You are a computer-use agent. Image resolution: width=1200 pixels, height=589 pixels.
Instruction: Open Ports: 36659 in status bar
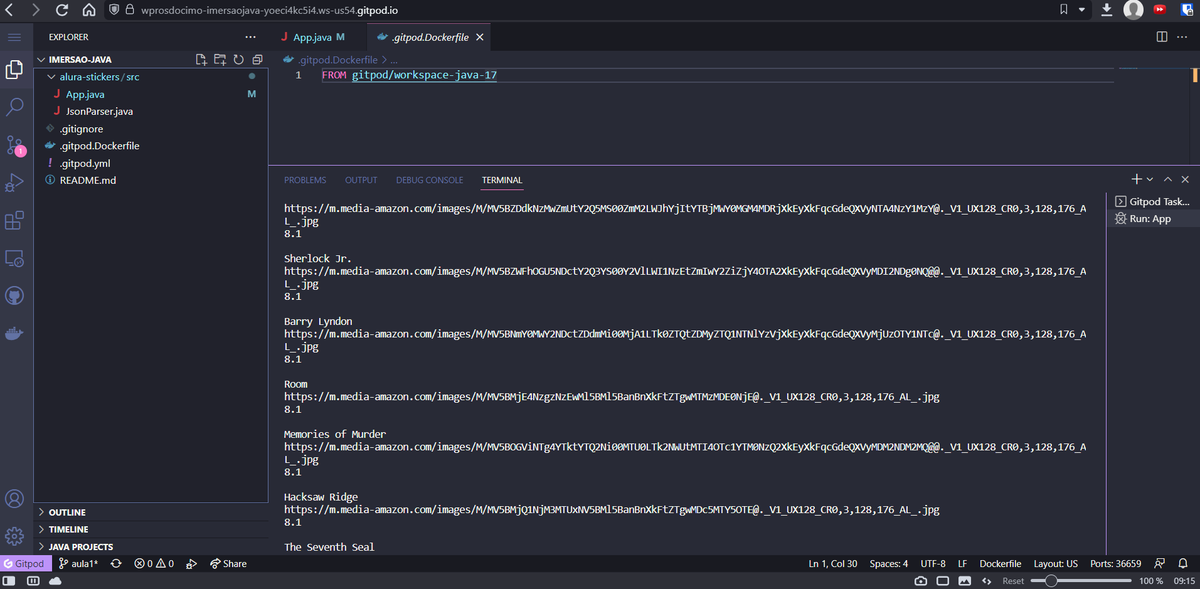[1116, 564]
